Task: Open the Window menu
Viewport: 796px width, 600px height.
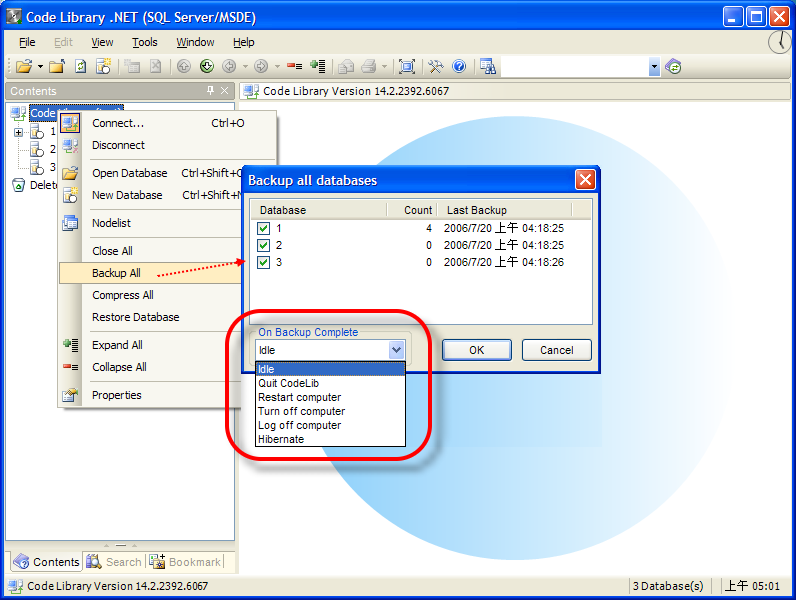Action: (195, 42)
